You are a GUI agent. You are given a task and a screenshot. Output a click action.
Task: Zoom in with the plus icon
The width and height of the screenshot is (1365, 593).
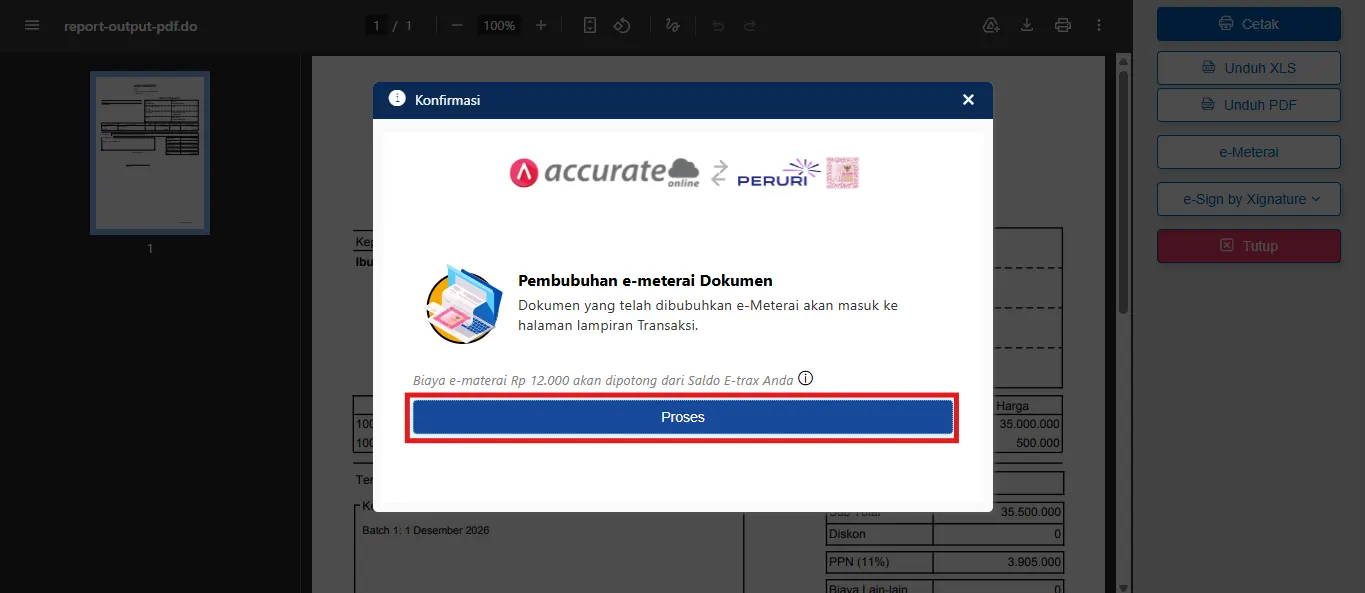coord(541,25)
